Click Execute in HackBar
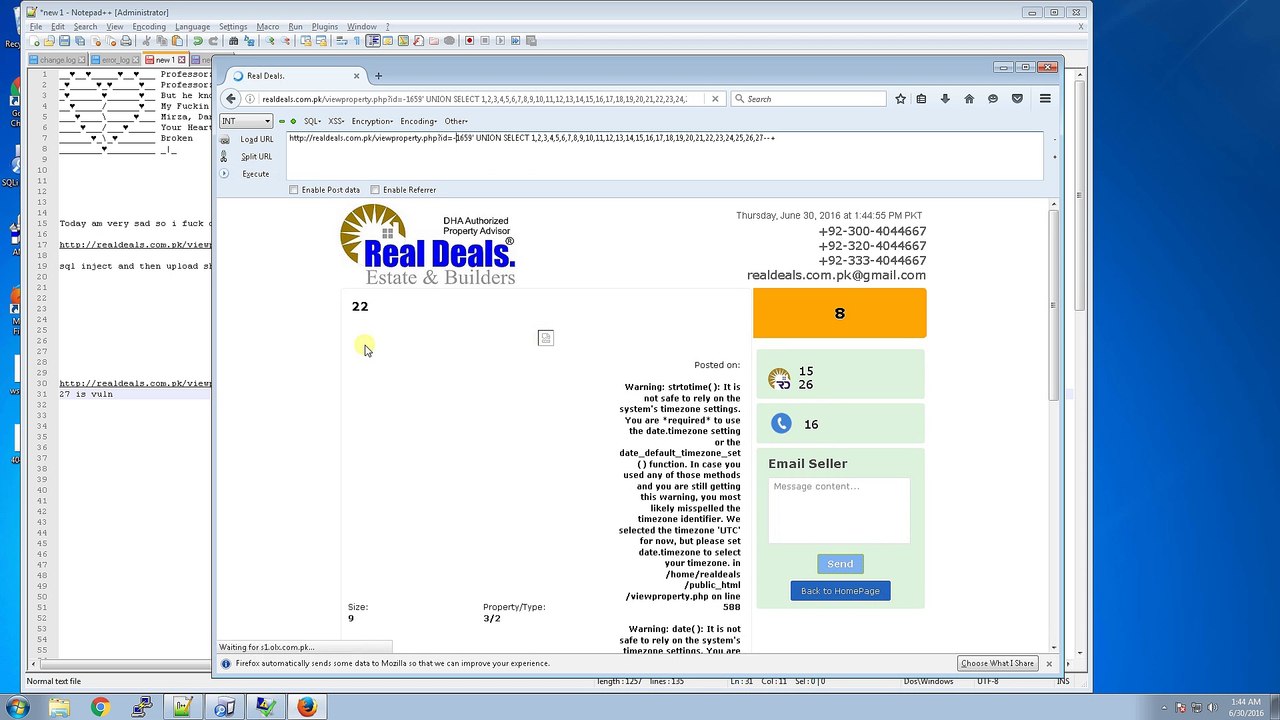Image resolution: width=1280 pixels, height=720 pixels. pyautogui.click(x=255, y=174)
